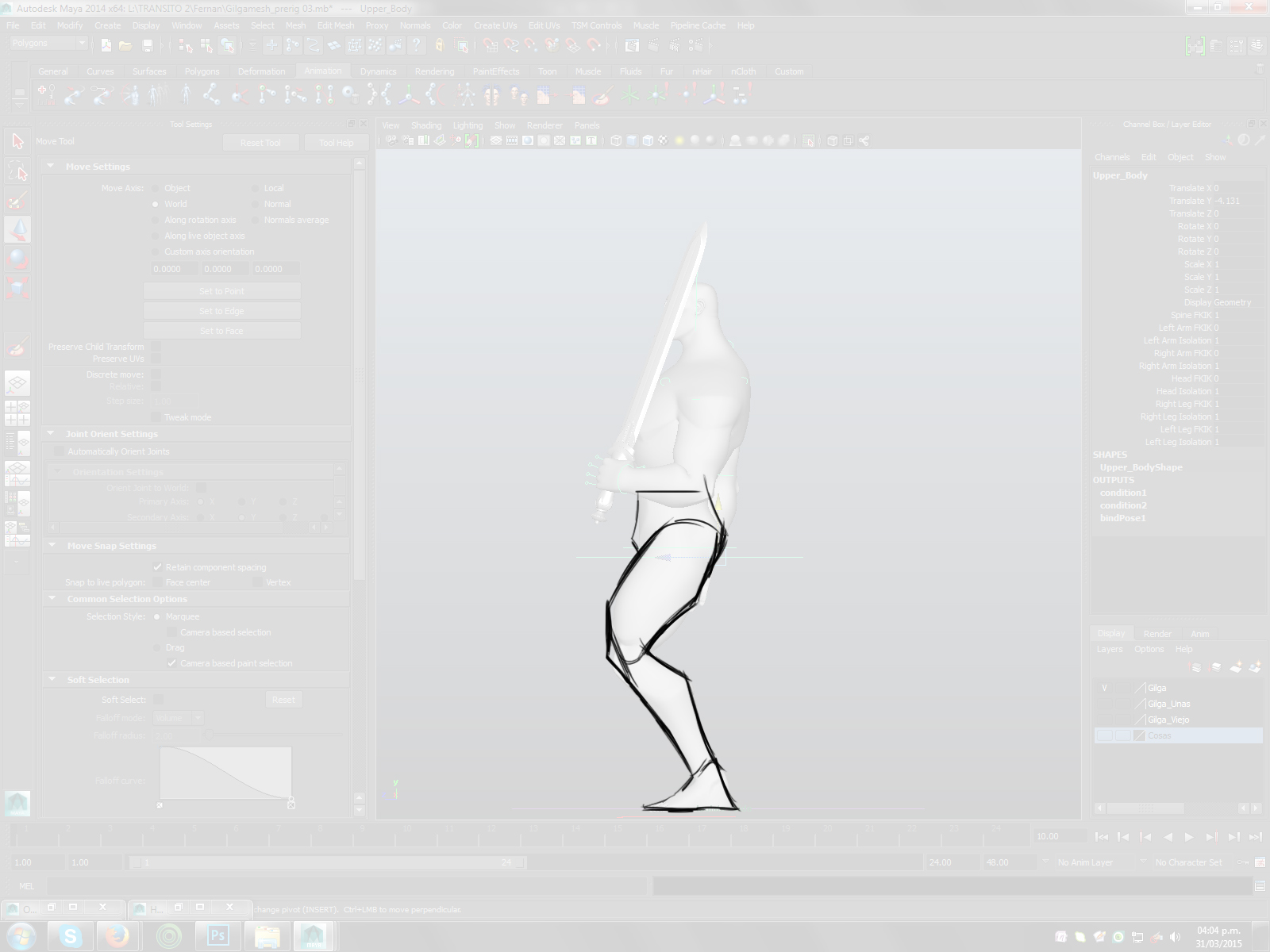Click the Set to Face button
This screenshot has width=1270, height=952.
pos(221,331)
